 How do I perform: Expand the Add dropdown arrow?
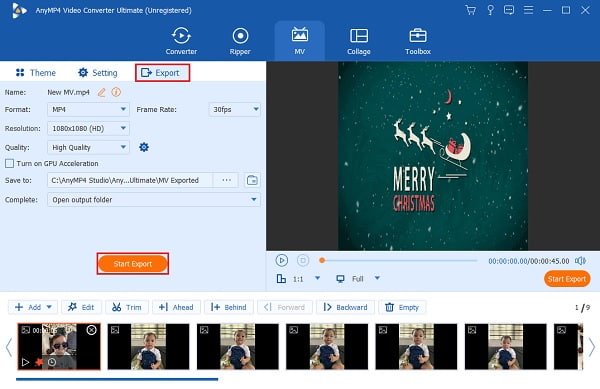[49, 307]
